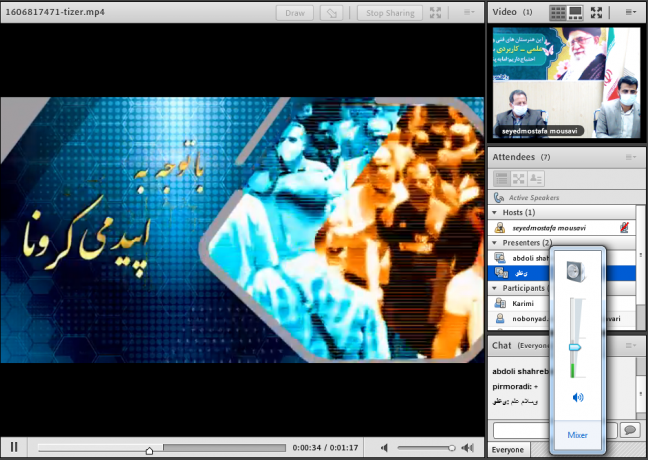Open the volume Mixer link
The height and width of the screenshot is (460, 648).
click(x=578, y=435)
